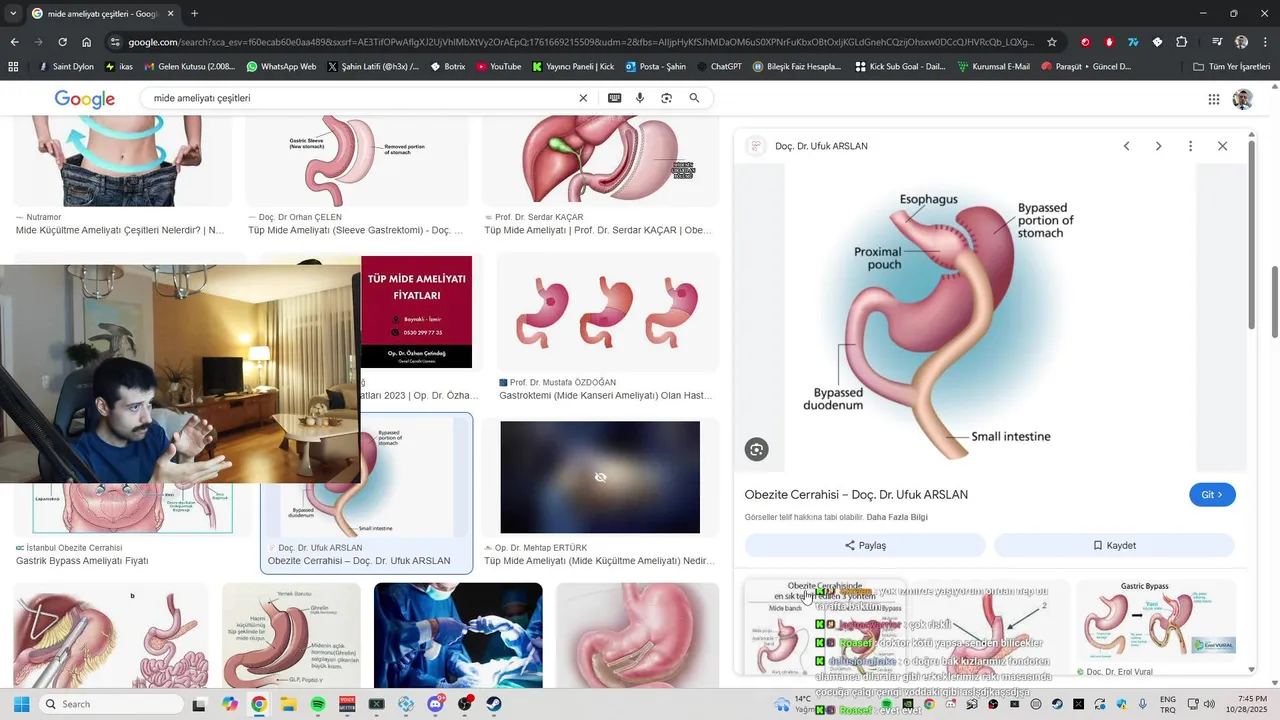
Task: Click the Paylaş share button
Action: point(865,545)
